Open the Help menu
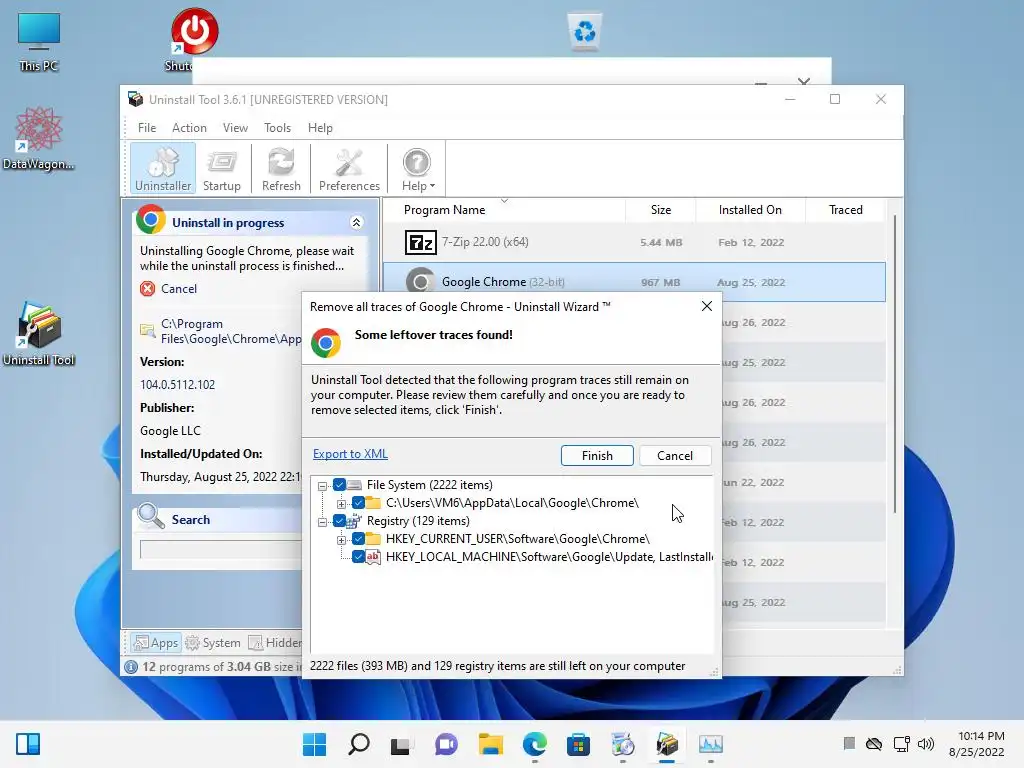 click(x=320, y=128)
